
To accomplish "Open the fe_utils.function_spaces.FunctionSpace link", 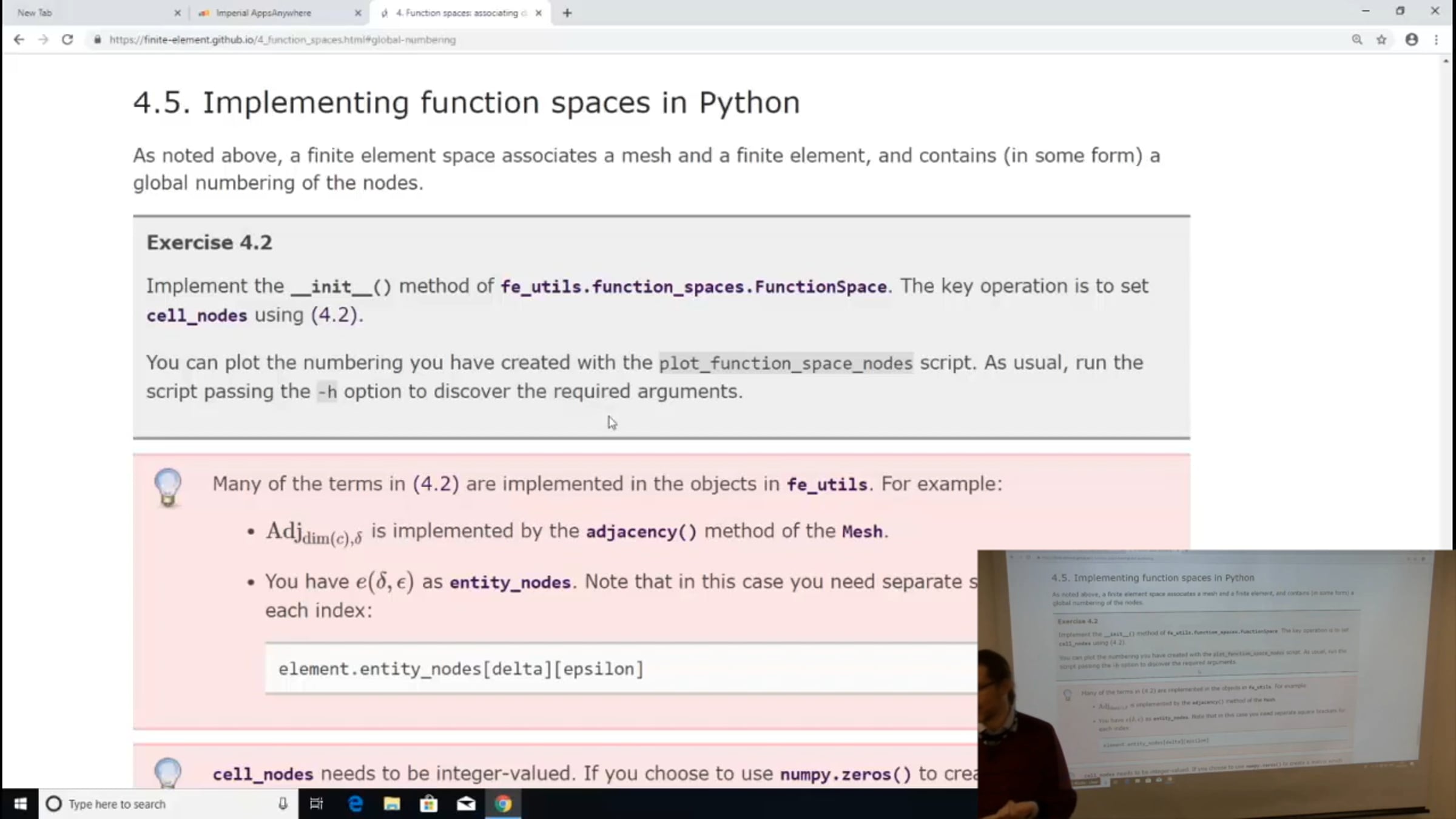I will click(693, 287).
